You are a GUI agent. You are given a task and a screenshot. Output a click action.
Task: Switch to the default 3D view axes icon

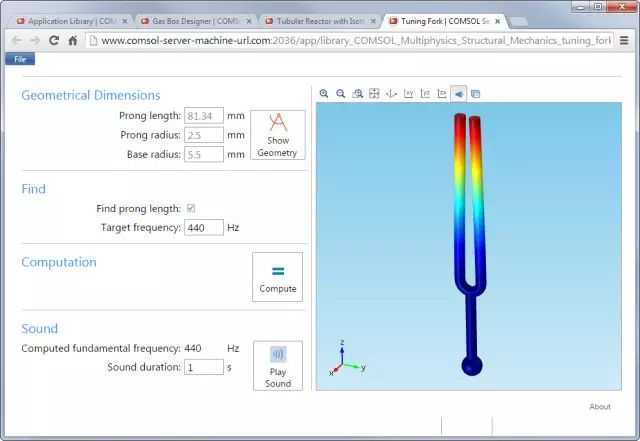tap(392, 94)
